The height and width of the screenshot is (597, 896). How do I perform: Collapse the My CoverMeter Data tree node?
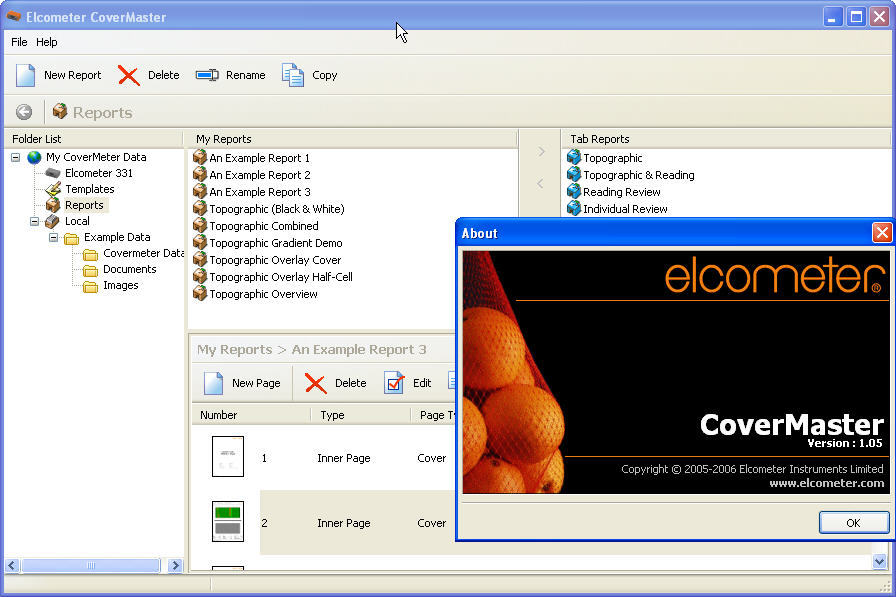15,157
